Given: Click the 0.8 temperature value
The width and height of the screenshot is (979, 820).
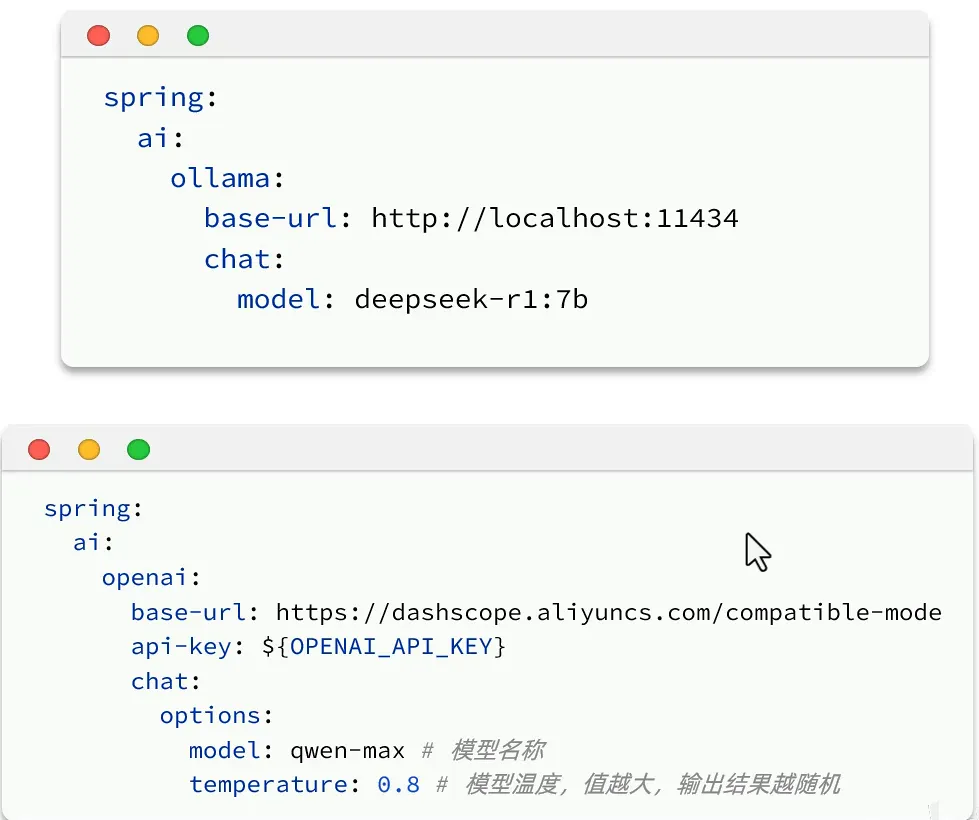Looking at the screenshot, I should [398, 785].
